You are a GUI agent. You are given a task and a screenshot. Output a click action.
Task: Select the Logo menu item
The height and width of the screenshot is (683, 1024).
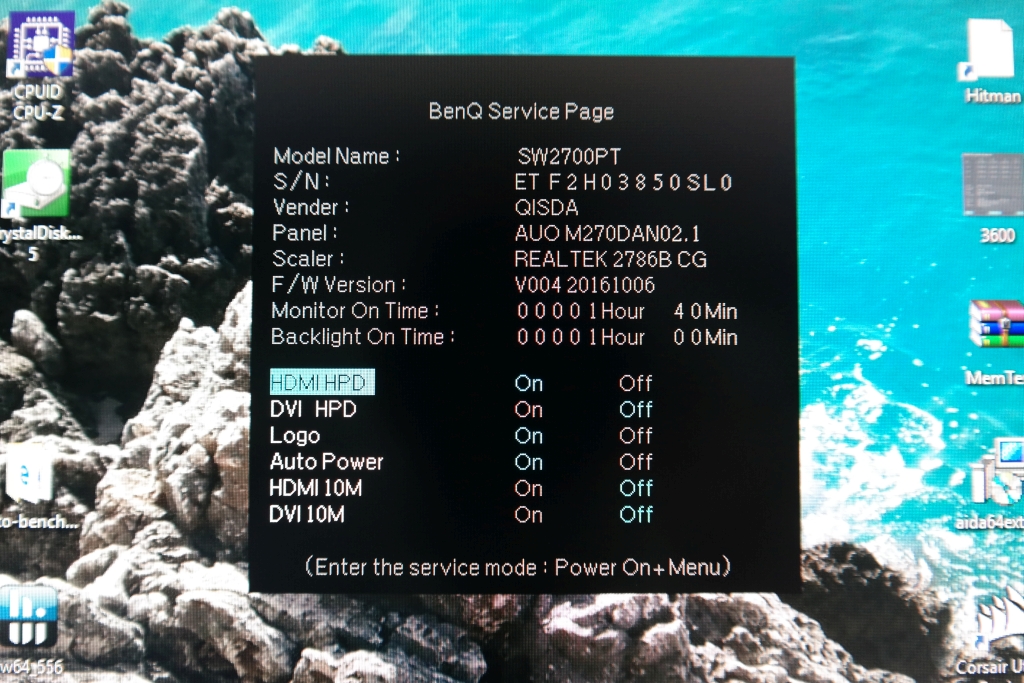pos(295,436)
